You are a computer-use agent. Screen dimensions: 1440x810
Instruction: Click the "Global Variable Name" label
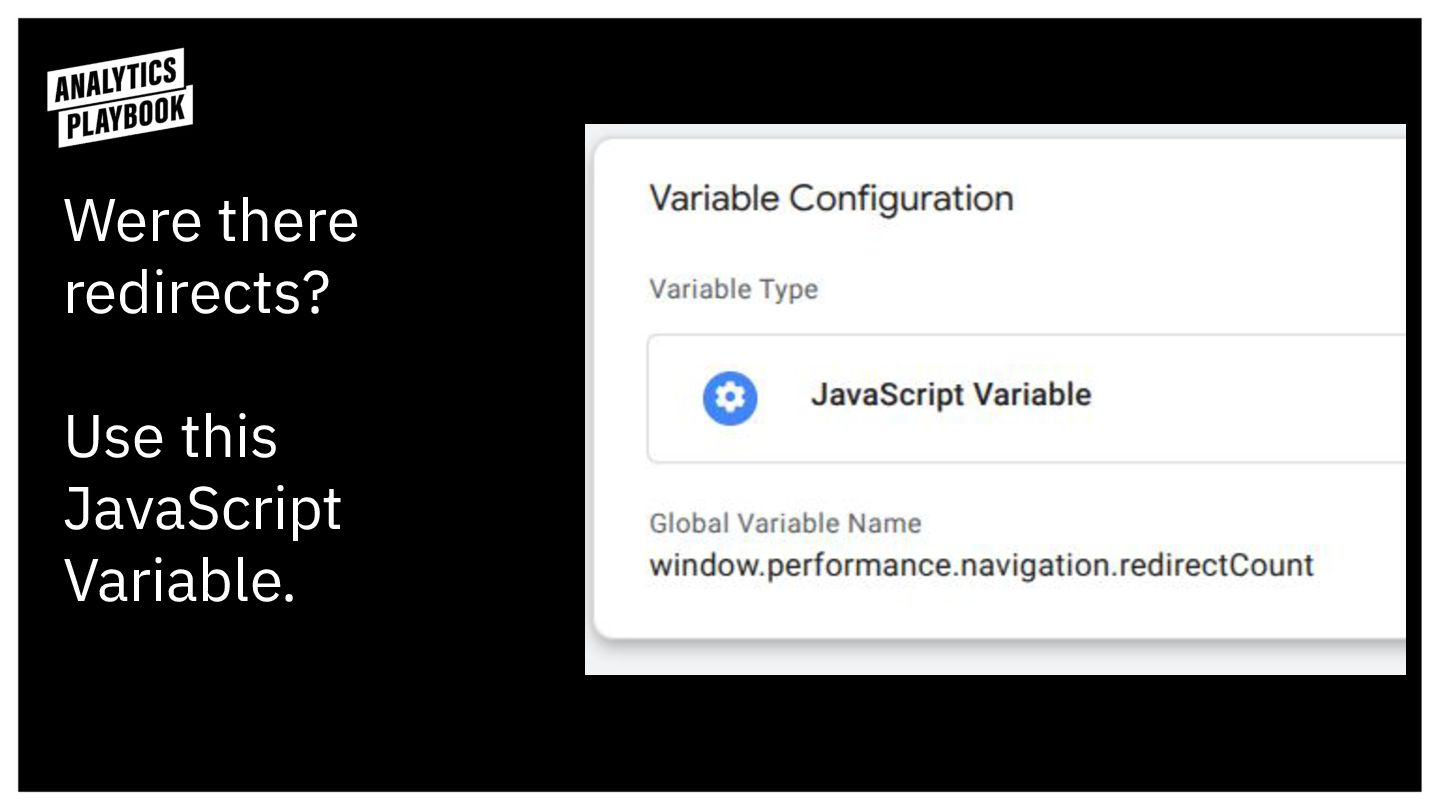tap(785, 523)
